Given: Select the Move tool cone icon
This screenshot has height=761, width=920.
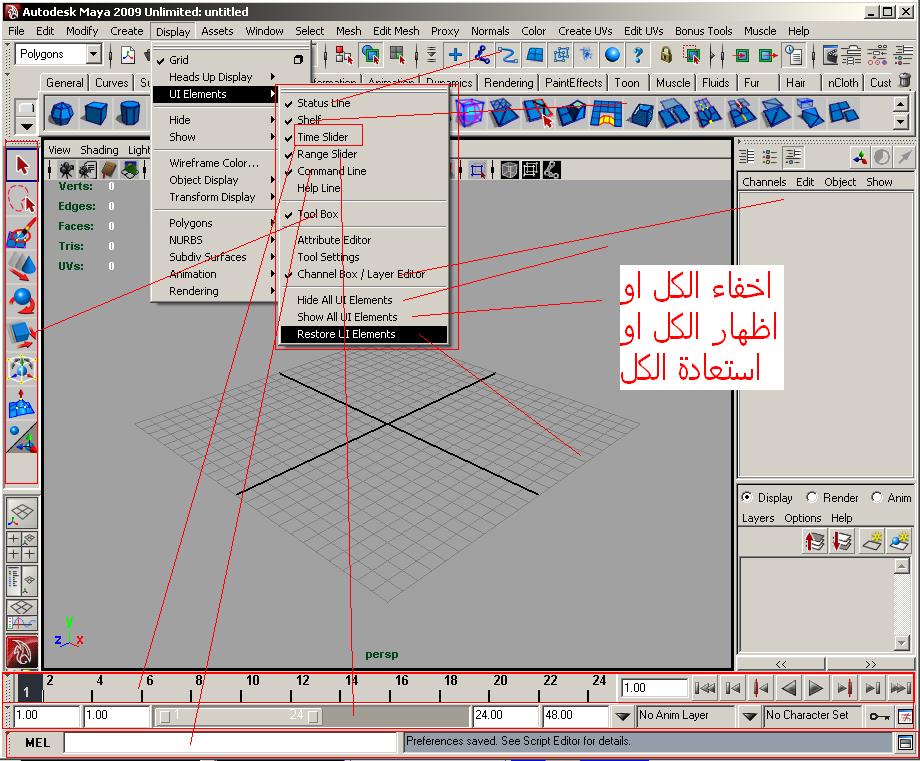Looking at the screenshot, I should [22, 267].
